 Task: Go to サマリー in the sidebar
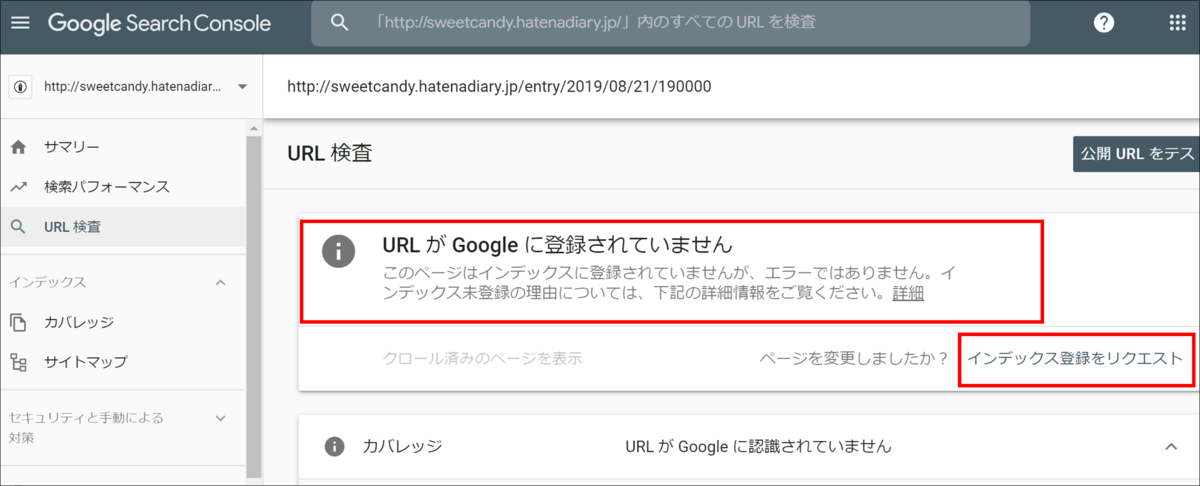coord(71,147)
